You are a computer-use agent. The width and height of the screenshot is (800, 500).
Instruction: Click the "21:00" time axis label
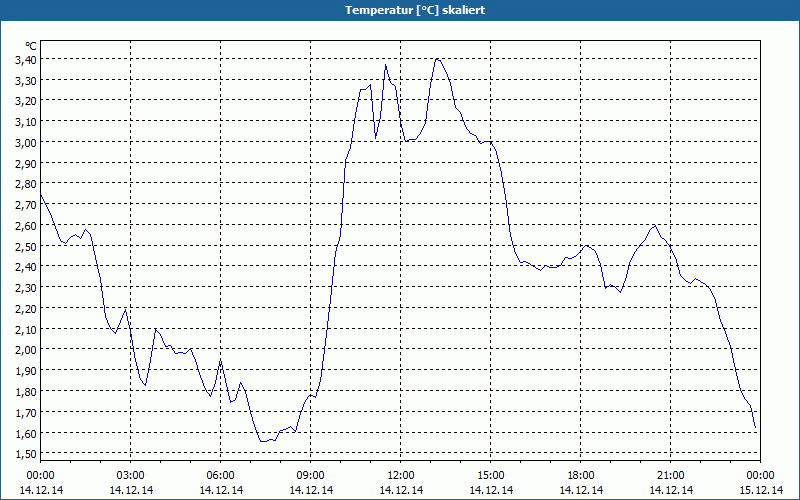pyautogui.click(x=670, y=476)
